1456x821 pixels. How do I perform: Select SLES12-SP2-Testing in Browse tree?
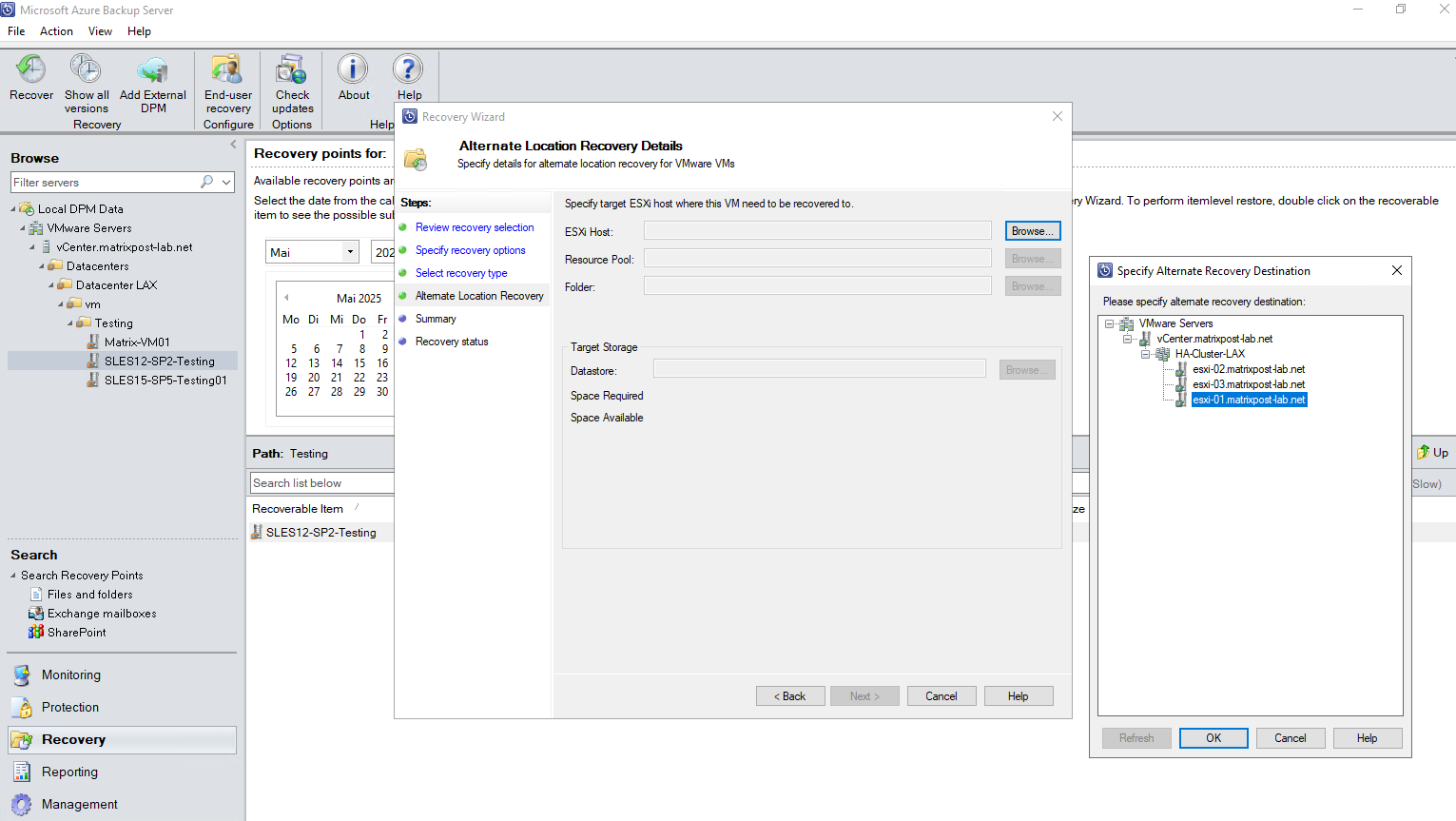pos(160,362)
